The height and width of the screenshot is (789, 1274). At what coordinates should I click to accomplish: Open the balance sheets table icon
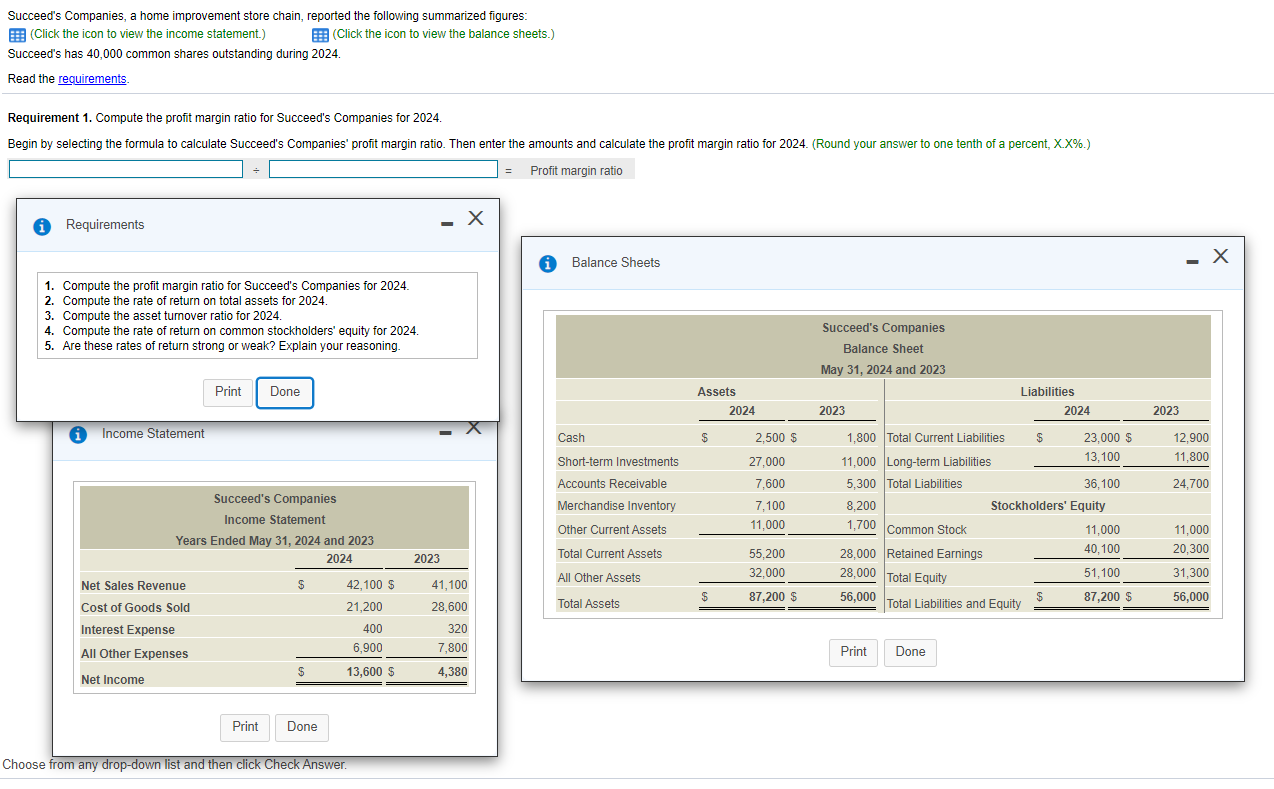tap(320, 34)
